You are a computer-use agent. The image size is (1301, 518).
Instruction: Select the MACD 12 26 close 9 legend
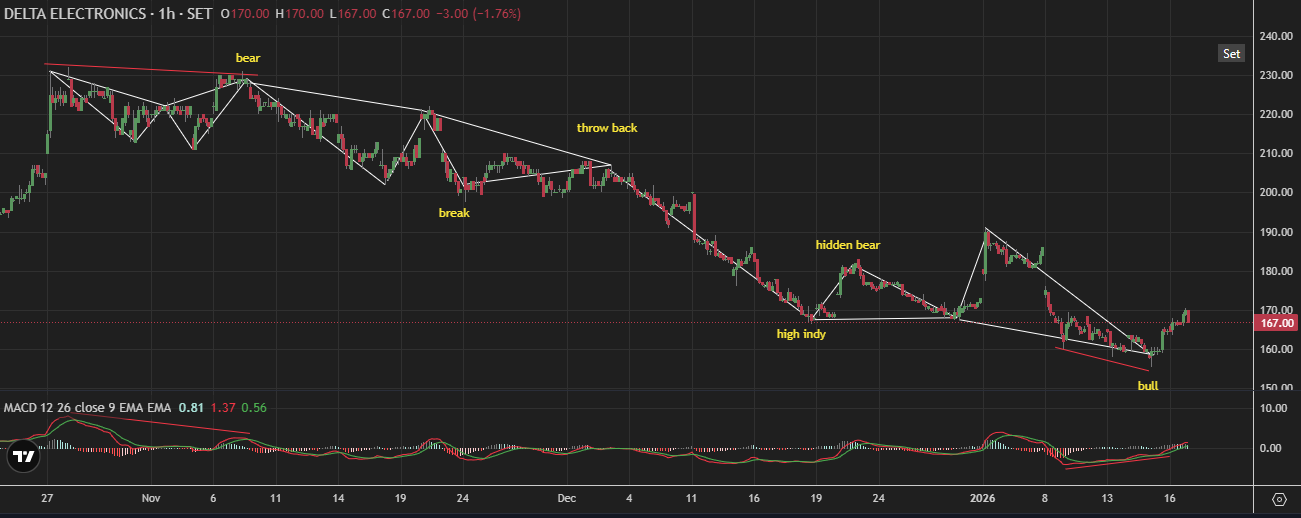click(x=87, y=408)
